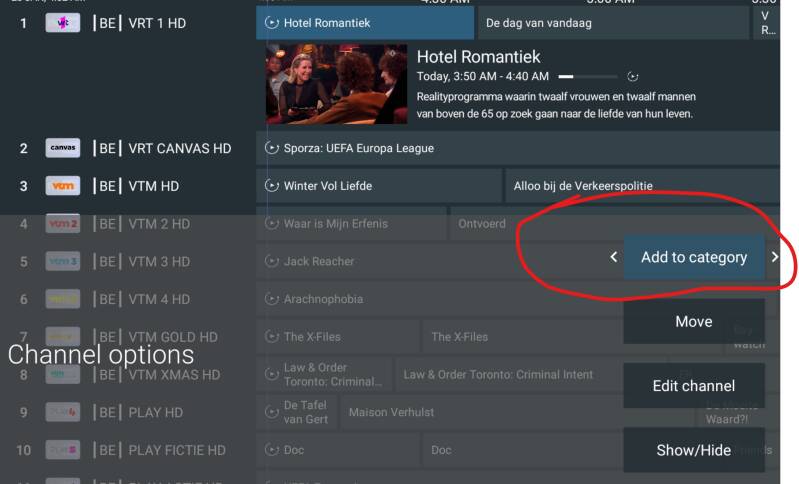The width and height of the screenshot is (799, 484).
Task: Select the VTM 3 HD channel name
Action: (x=159, y=262)
